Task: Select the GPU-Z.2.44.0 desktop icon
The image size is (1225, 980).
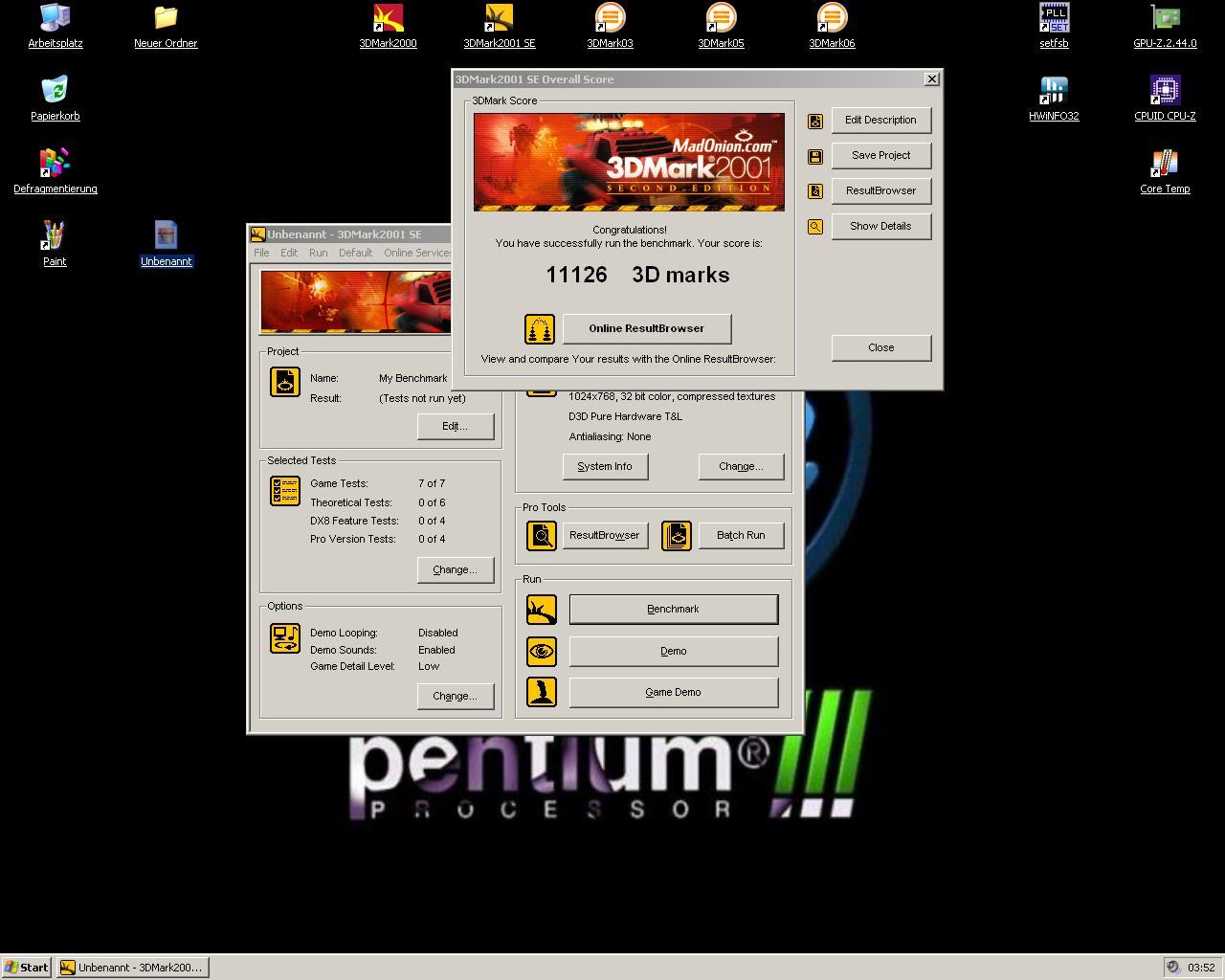Action: point(1165,26)
